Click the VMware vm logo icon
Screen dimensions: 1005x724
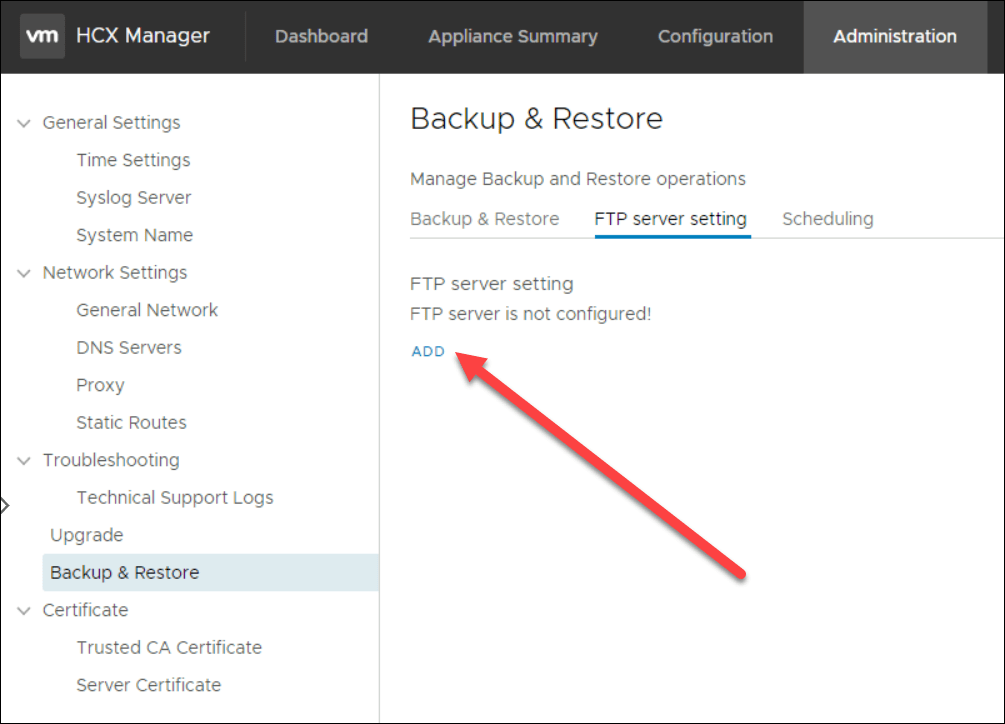pyautogui.click(x=43, y=36)
